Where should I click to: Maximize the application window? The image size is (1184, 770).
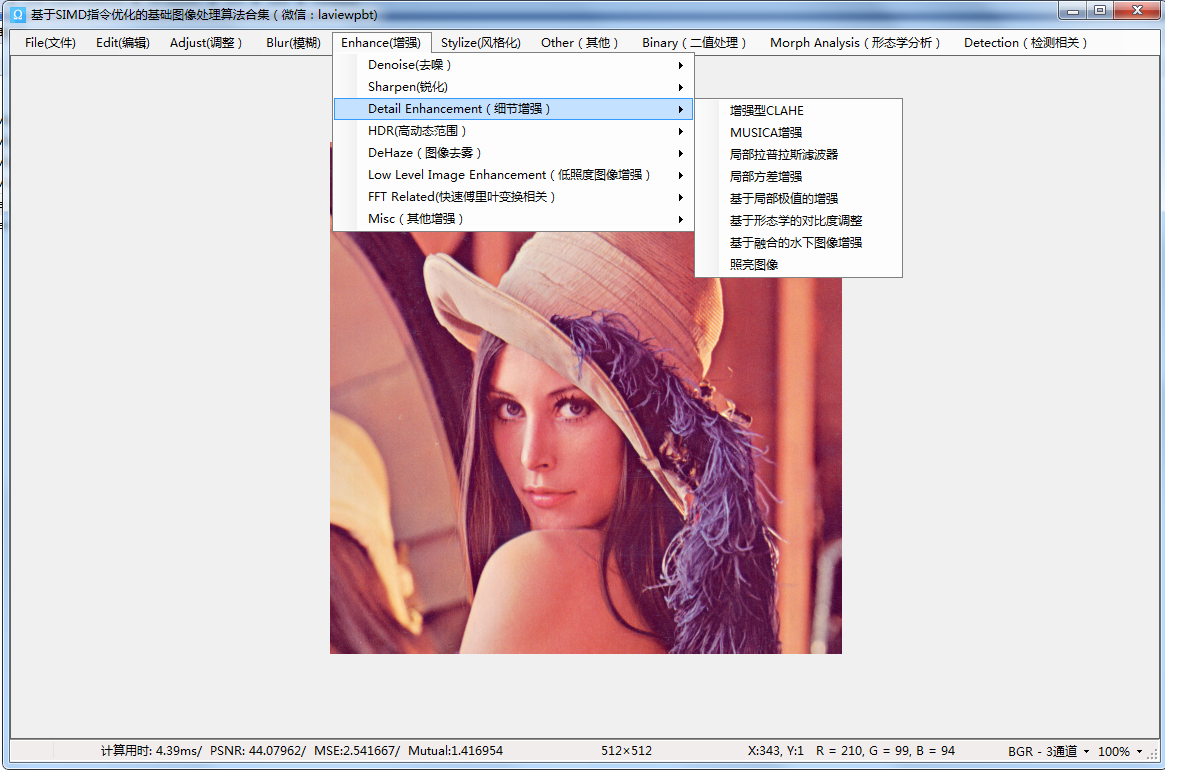(1099, 11)
